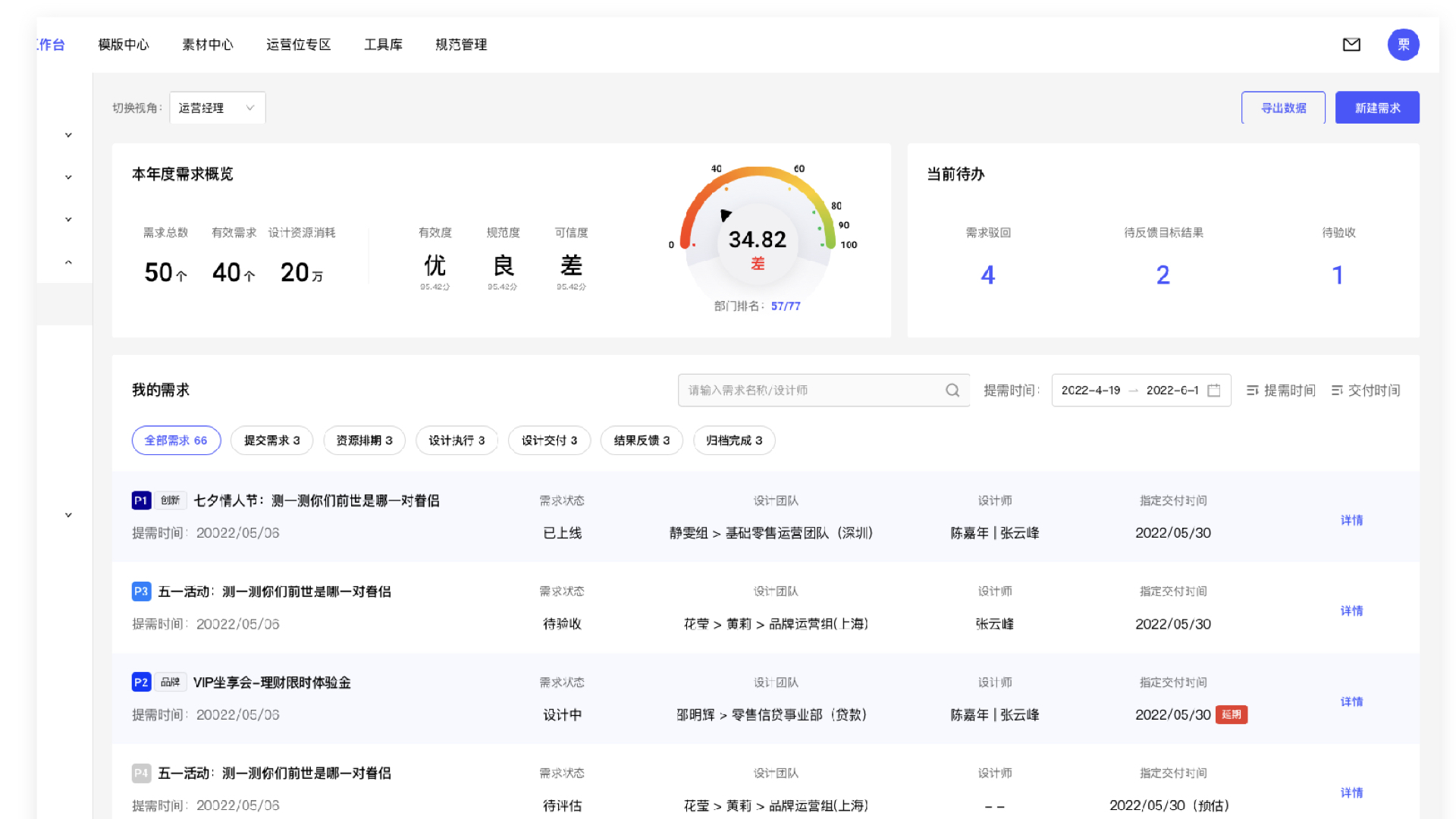Go to the 工具库 tab
Screen dimensions: 1456x819
383,45
